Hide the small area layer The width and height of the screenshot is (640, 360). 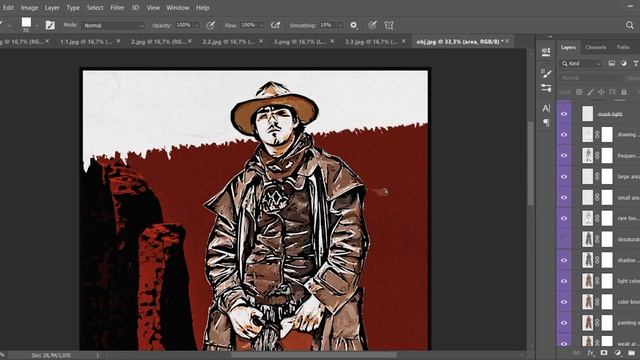pos(564,197)
